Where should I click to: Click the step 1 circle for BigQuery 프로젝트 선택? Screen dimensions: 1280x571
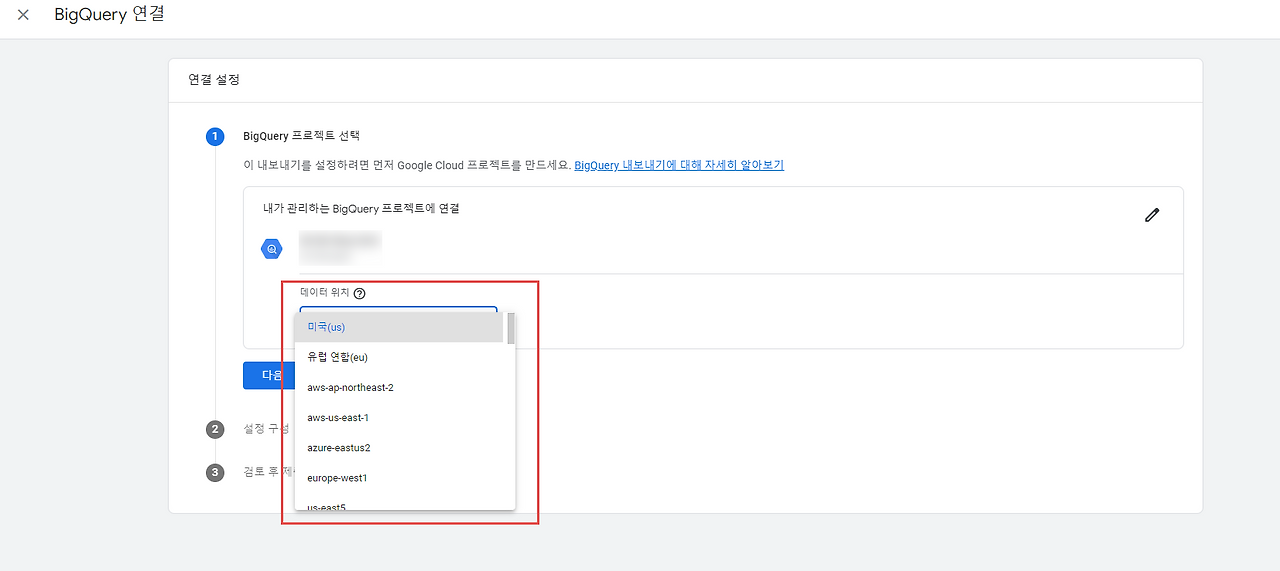pyautogui.click(x=215, y=137)
